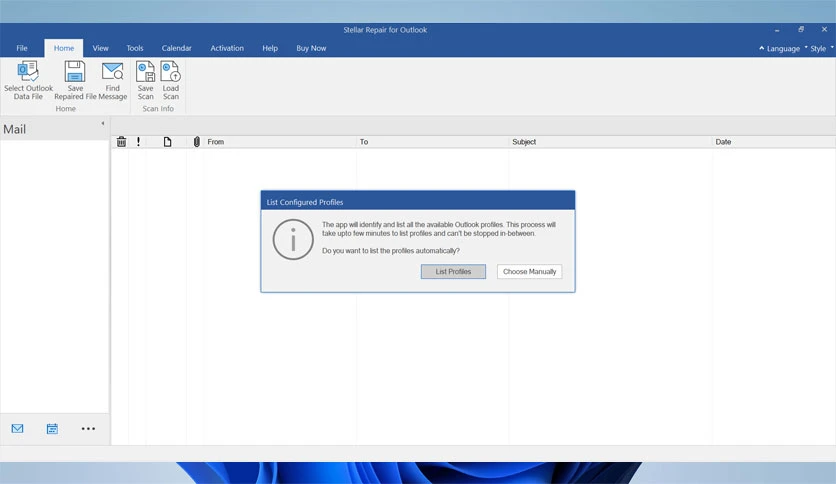Click Load Scan icon

pyautogui.click(x=171, y=71)
